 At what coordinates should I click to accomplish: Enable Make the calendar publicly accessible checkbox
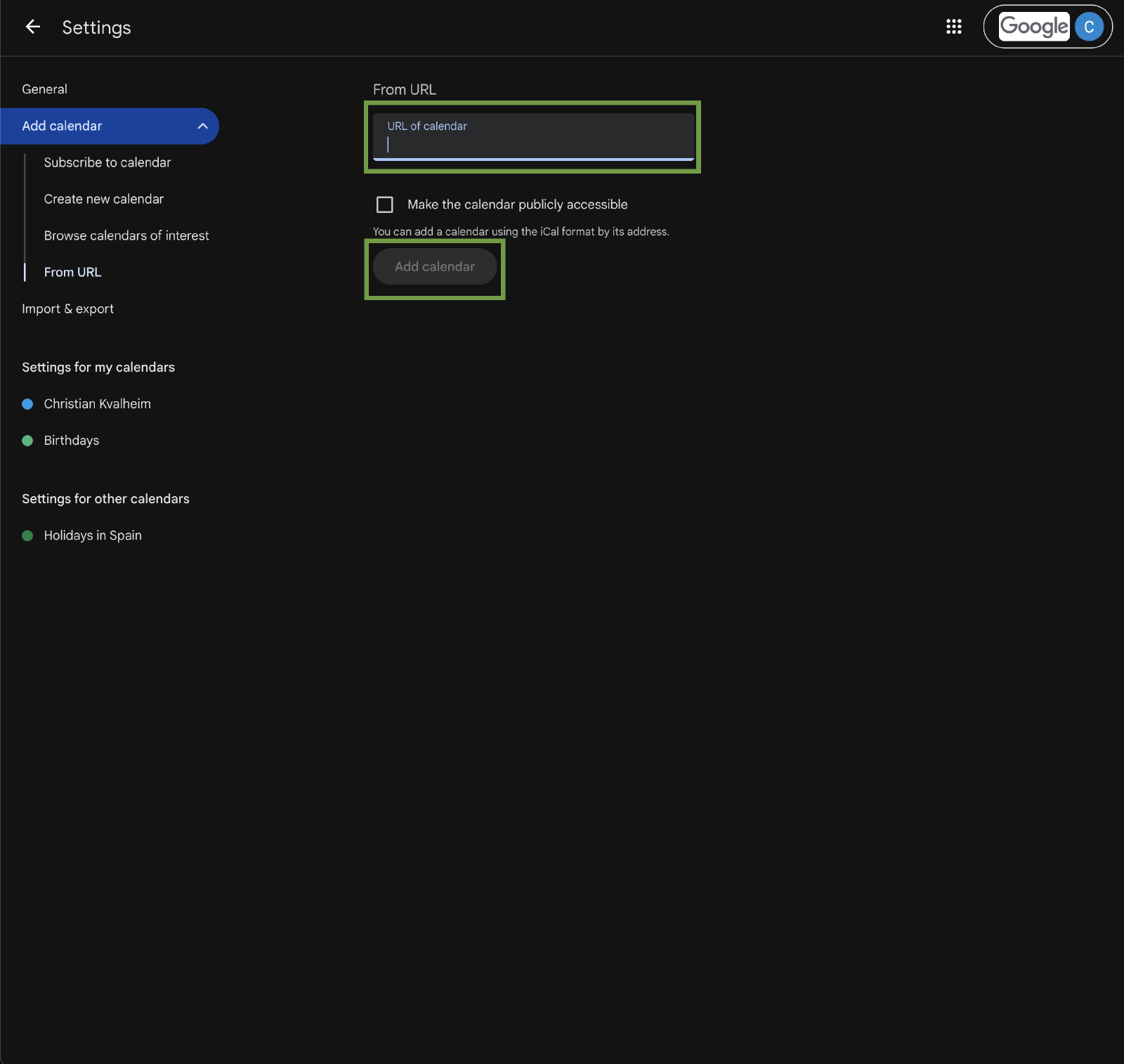coord(385,205)
